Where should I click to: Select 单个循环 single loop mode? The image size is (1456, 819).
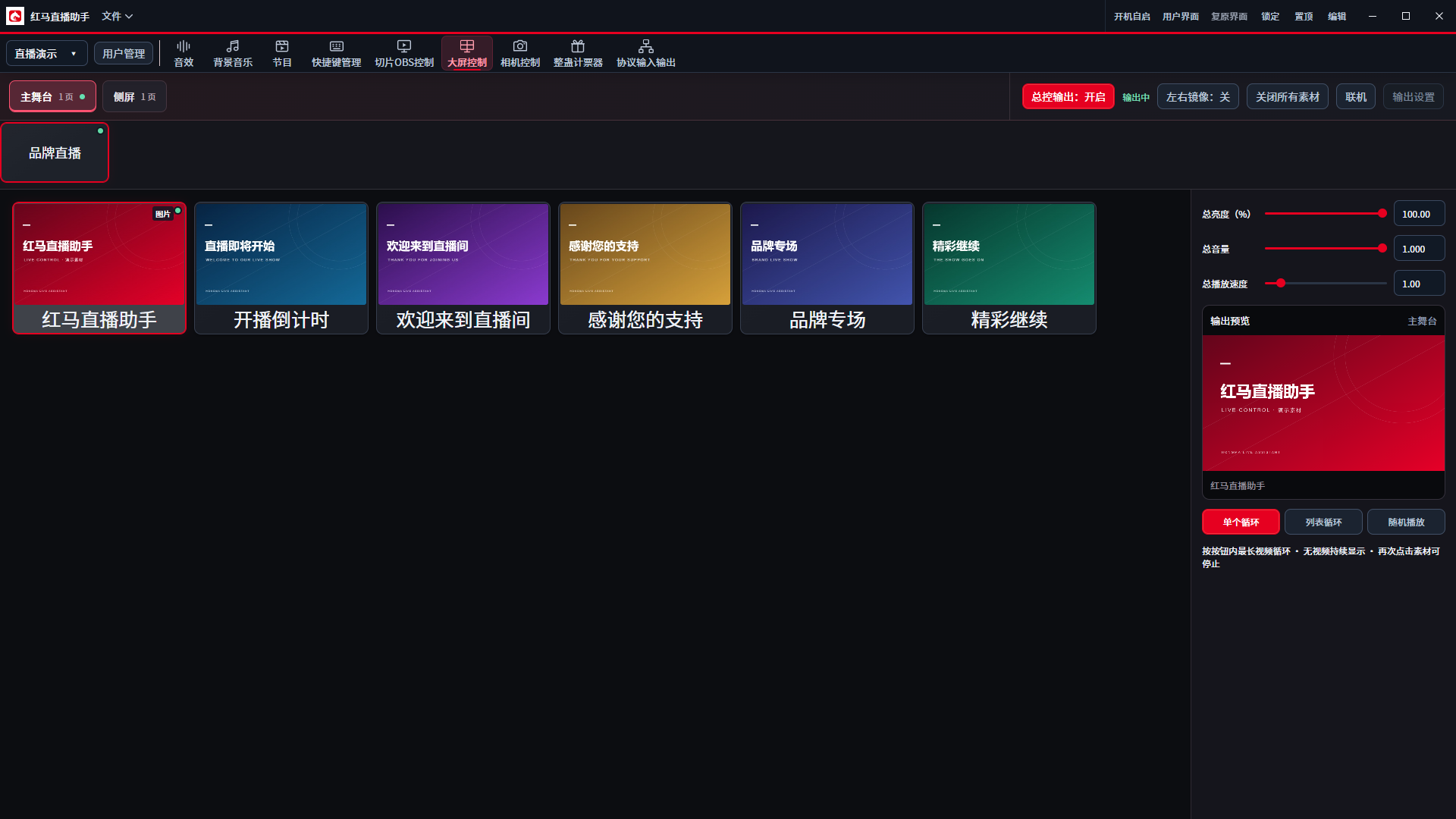coord(1241,522)
